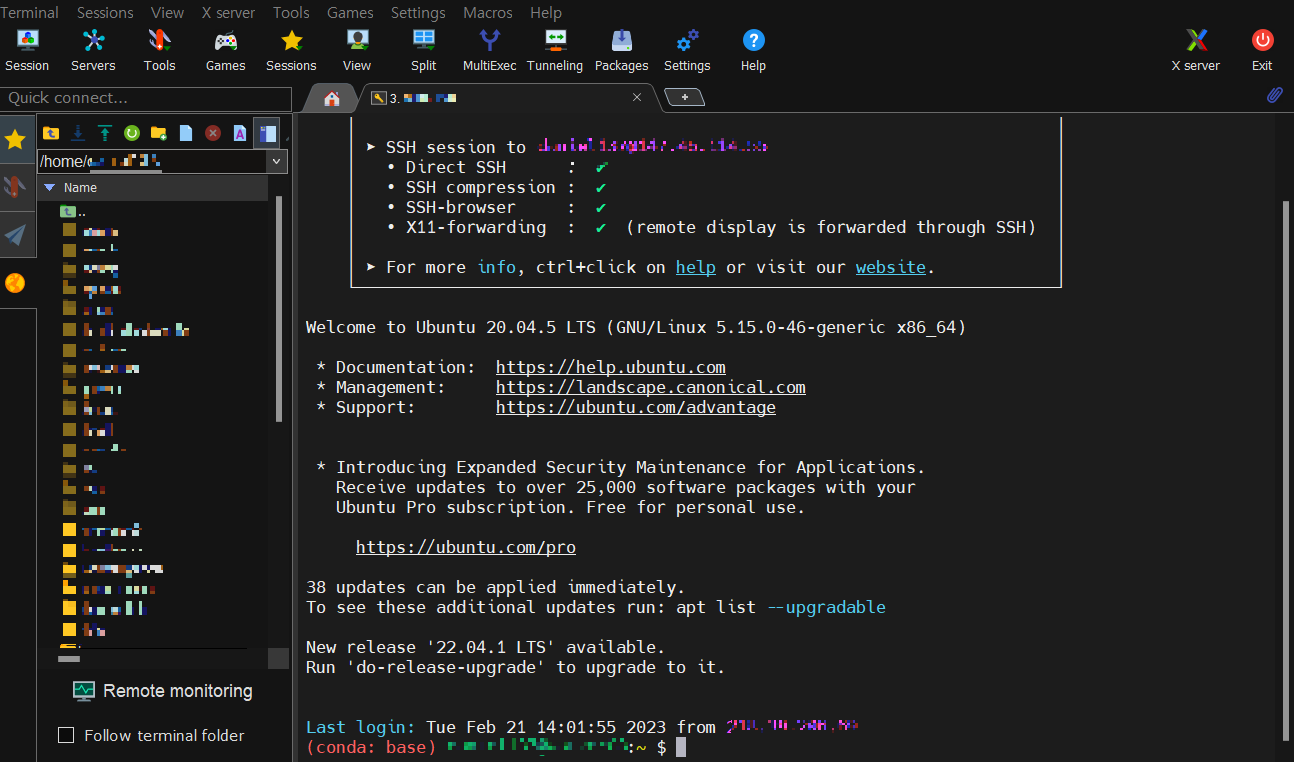Click the info link in terminal banner

497,267
